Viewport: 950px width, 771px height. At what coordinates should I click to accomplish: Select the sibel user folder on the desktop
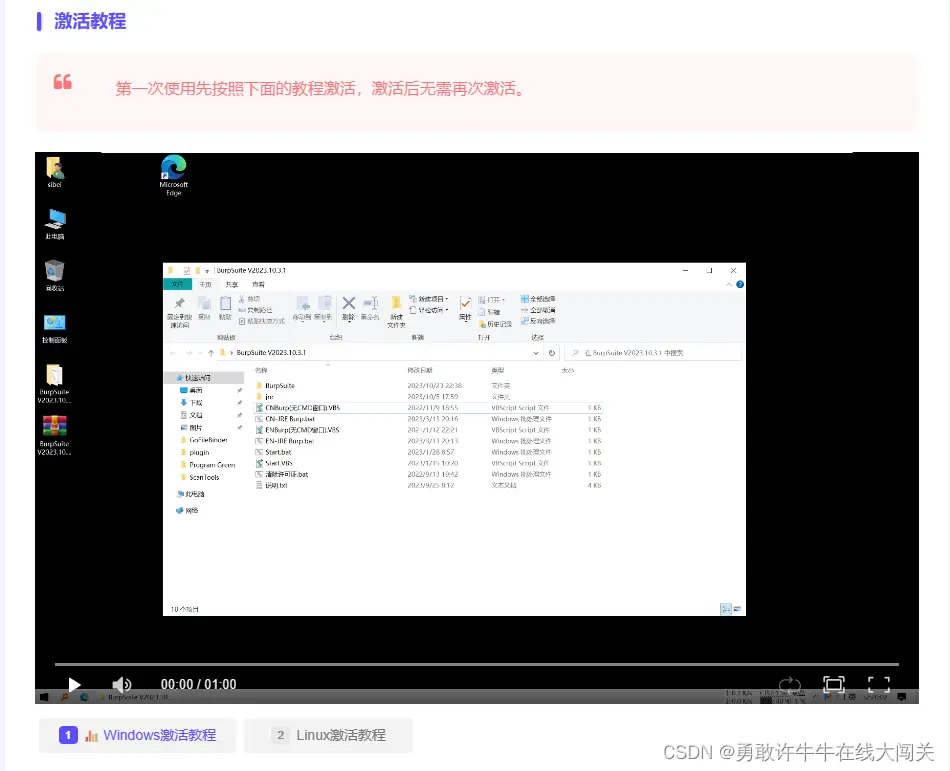pyautogui.click(x=55, y=172)
